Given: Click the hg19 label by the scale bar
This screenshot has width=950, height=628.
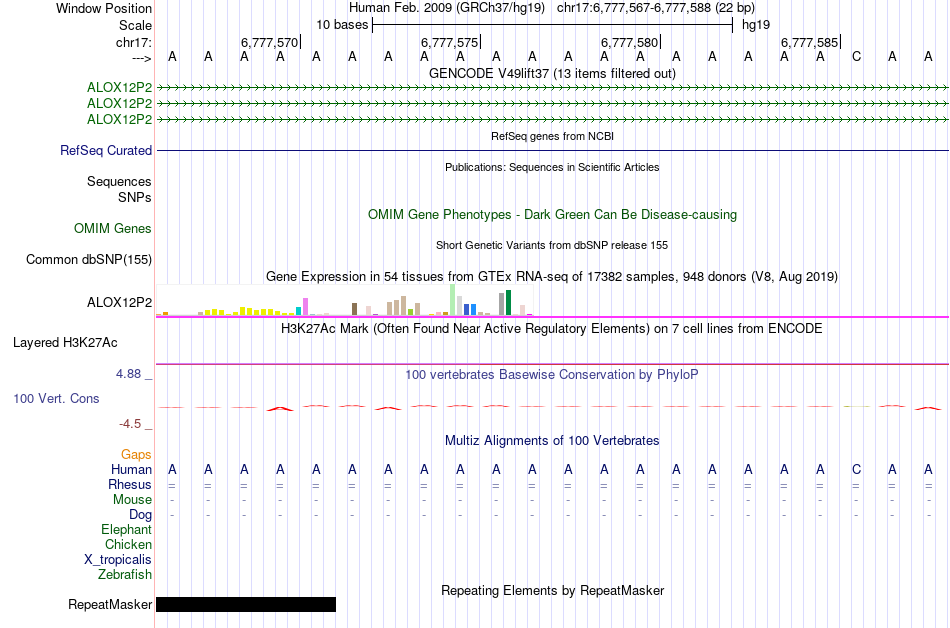Looking at the screenshot, I should point(756,25).
